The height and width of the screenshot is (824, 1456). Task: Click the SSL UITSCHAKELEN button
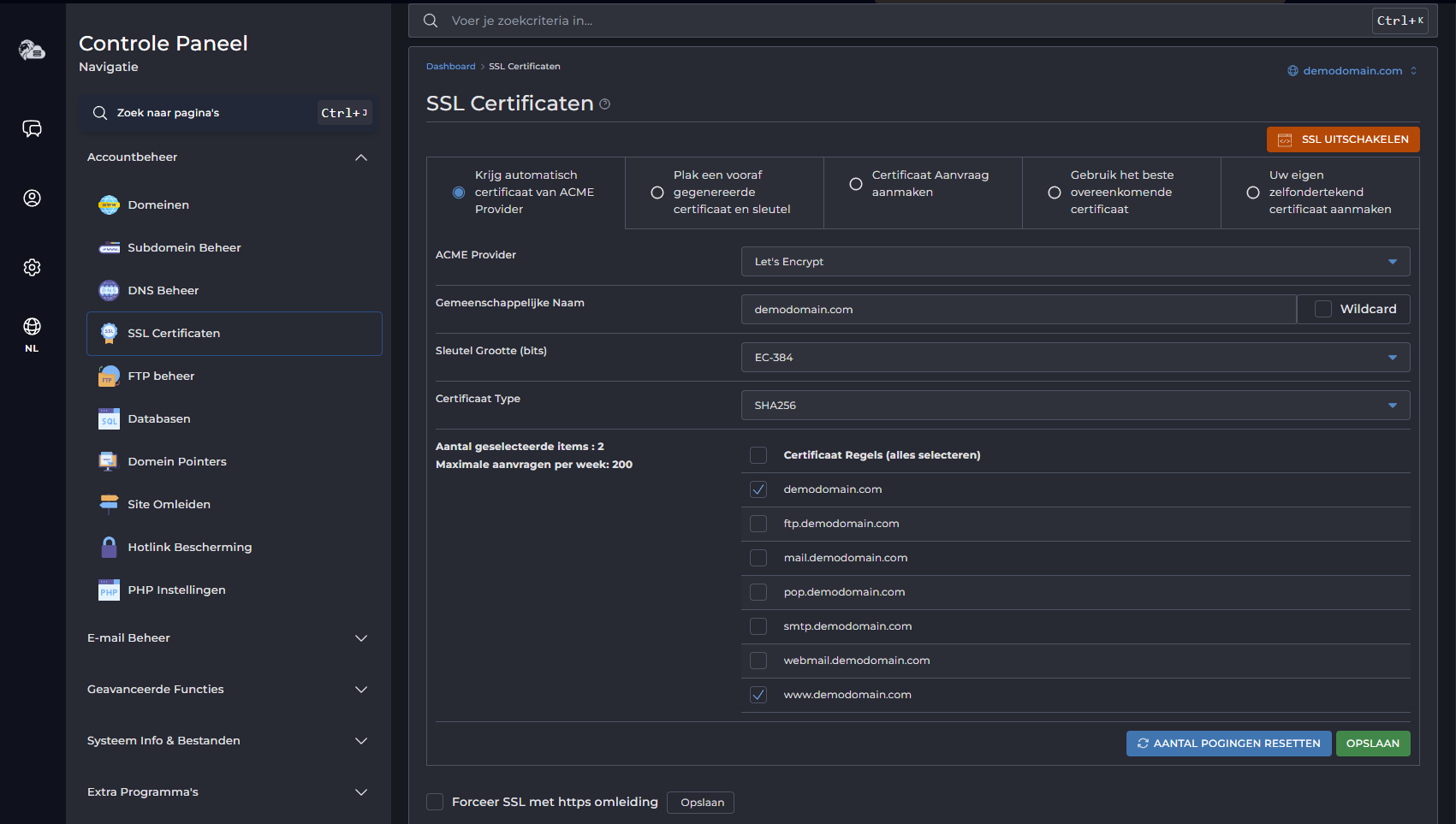coord(1343,139)
